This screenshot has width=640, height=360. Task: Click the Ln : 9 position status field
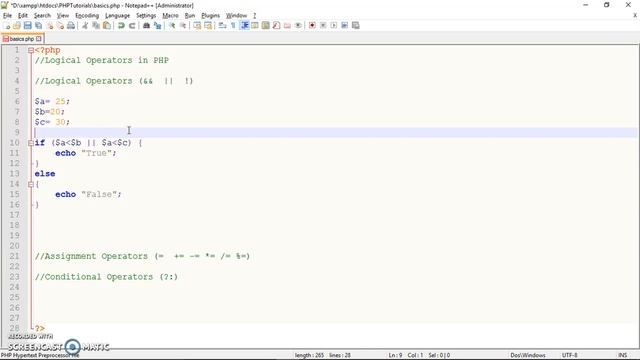pyautogui.click(x=395, y=355)
